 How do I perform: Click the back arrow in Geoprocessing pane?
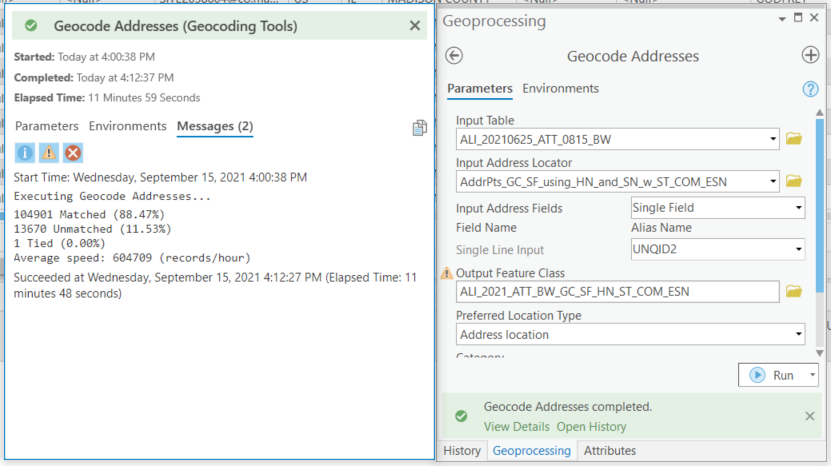[454, 56]
